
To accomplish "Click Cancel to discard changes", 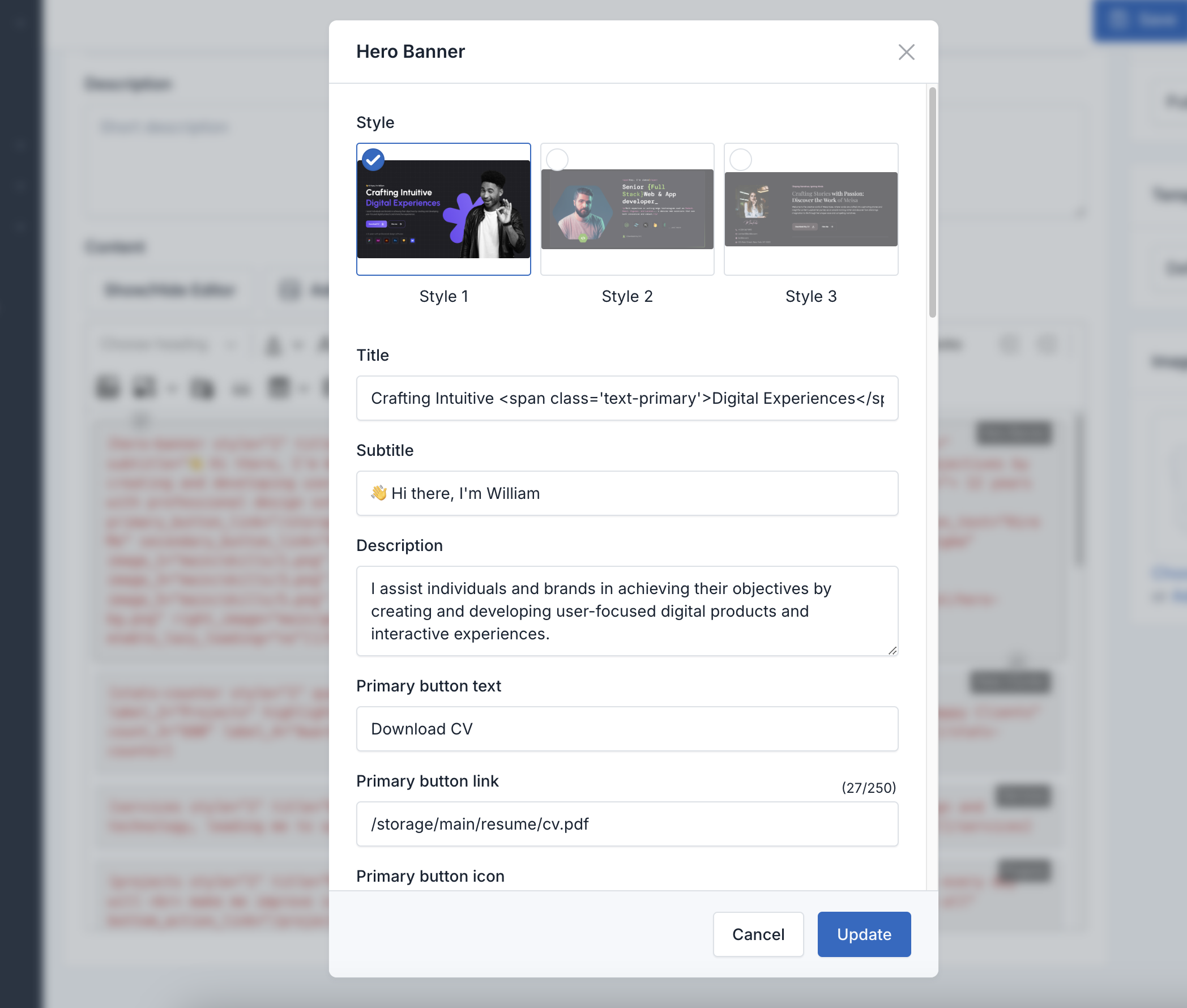I will click(x=758, y=934).
